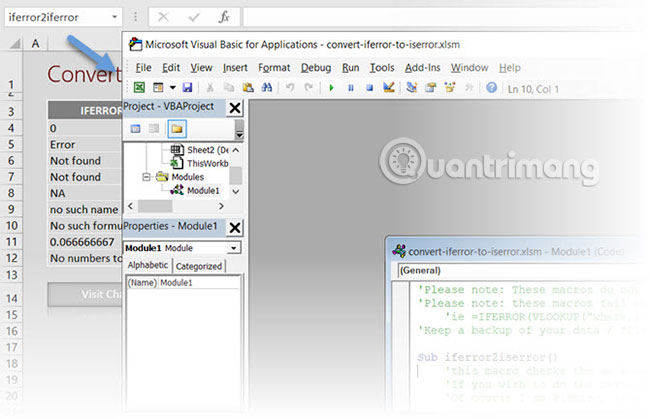
Task: Open the Help menu
Action: (x=509, y=68)
